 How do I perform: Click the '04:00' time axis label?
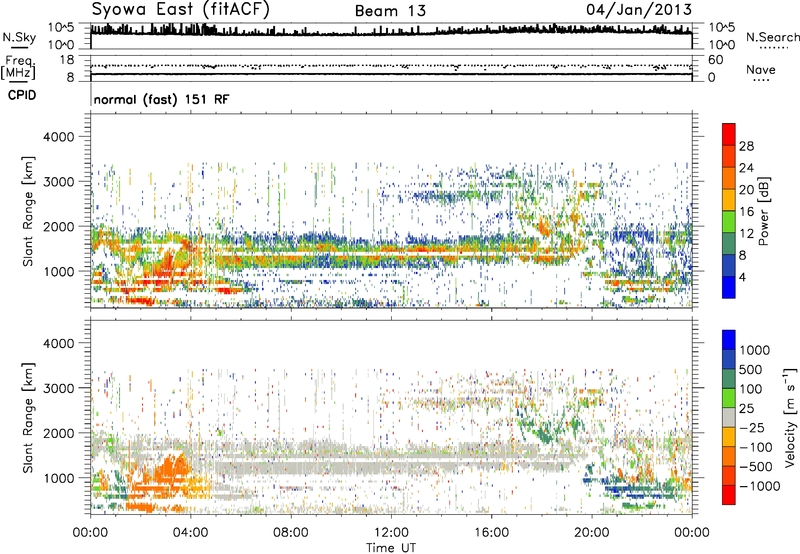tap(191, 533)
